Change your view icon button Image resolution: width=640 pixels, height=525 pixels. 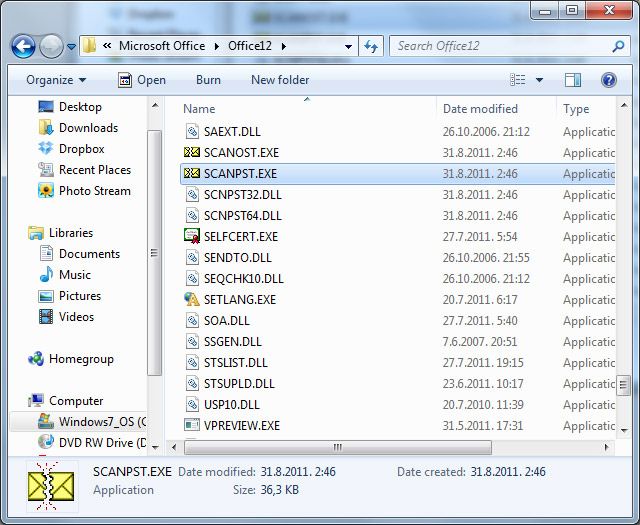pyautogui.click(x=518, y=80)
